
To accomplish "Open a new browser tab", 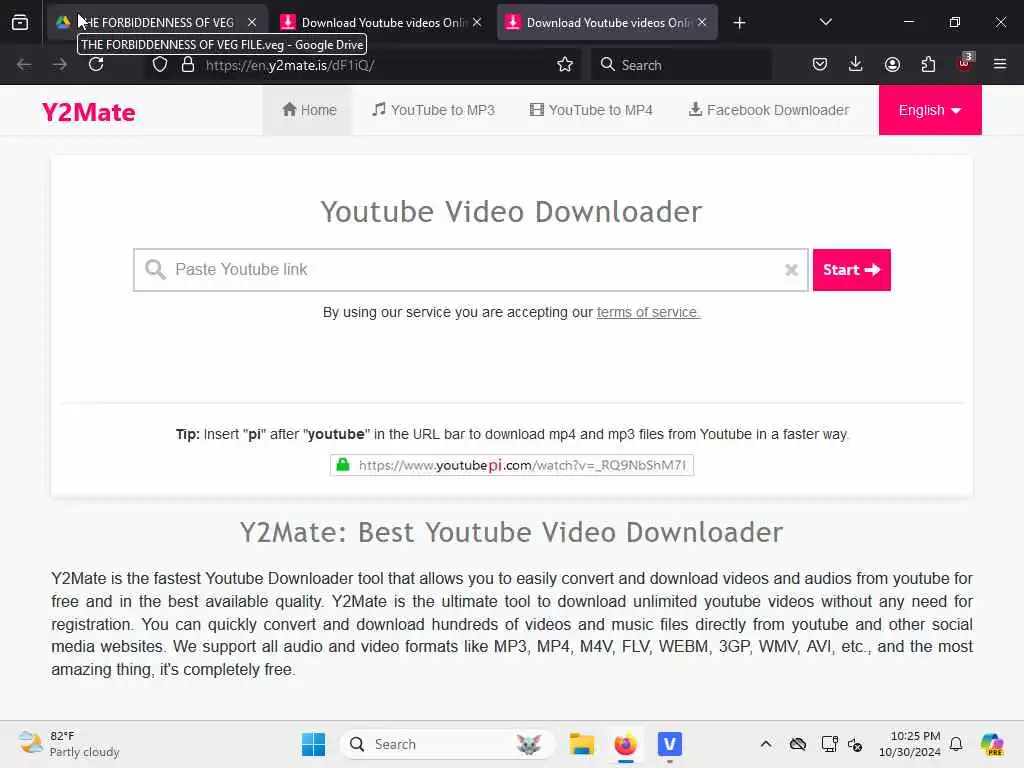I will tap(739, 24).
